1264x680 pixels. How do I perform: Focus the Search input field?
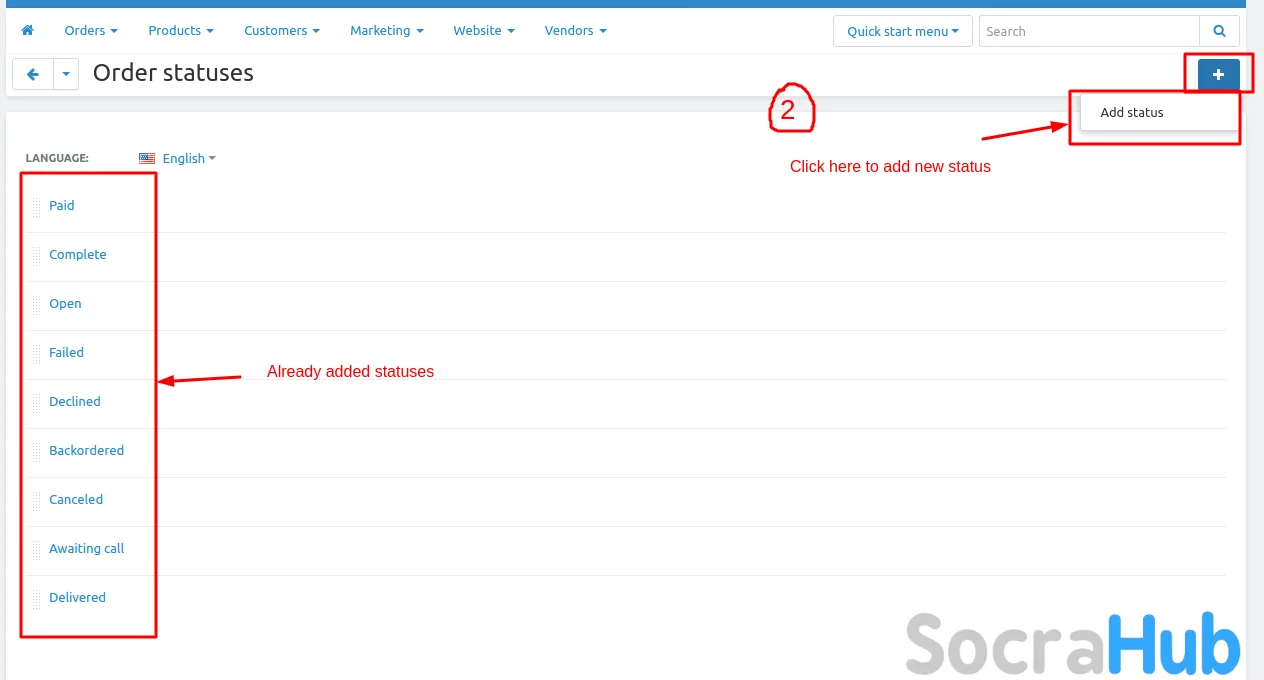pos(1089,31)
